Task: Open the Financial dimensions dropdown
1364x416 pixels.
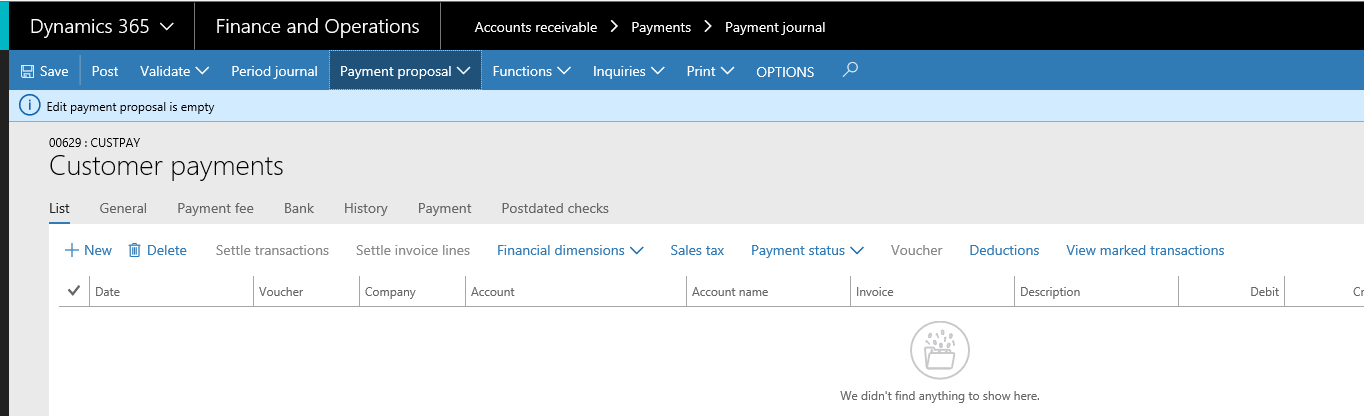Action: (x=570, y=251)
